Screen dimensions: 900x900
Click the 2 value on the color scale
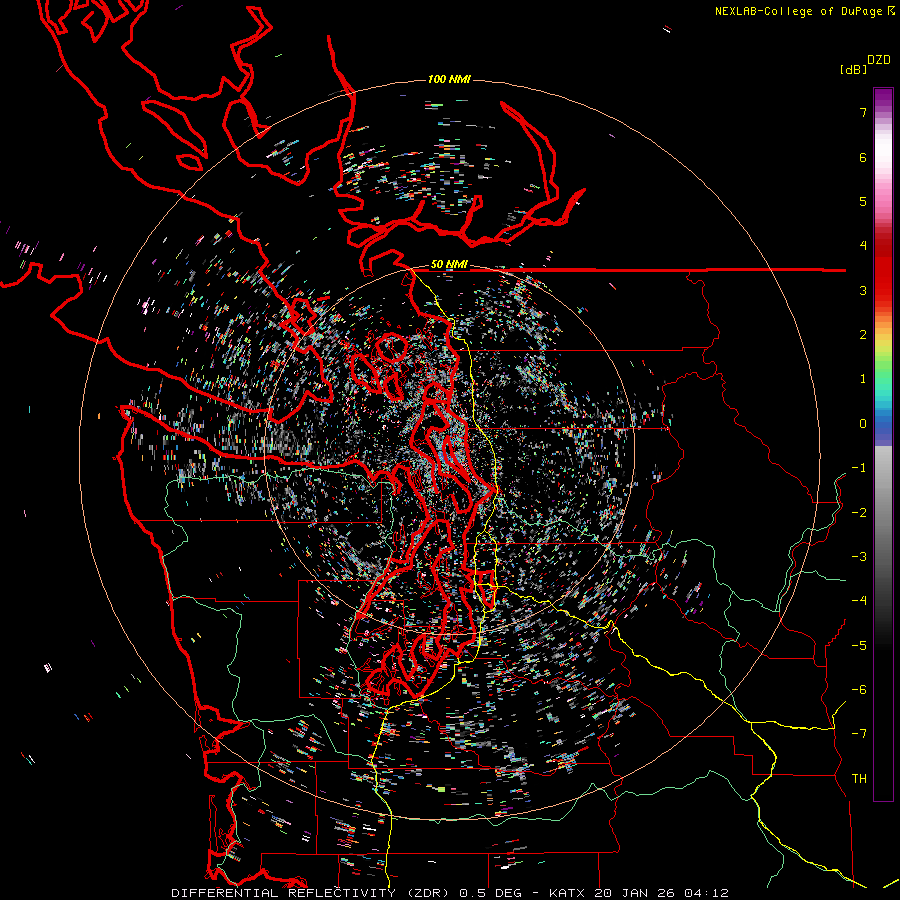click(x=863, y=335)
